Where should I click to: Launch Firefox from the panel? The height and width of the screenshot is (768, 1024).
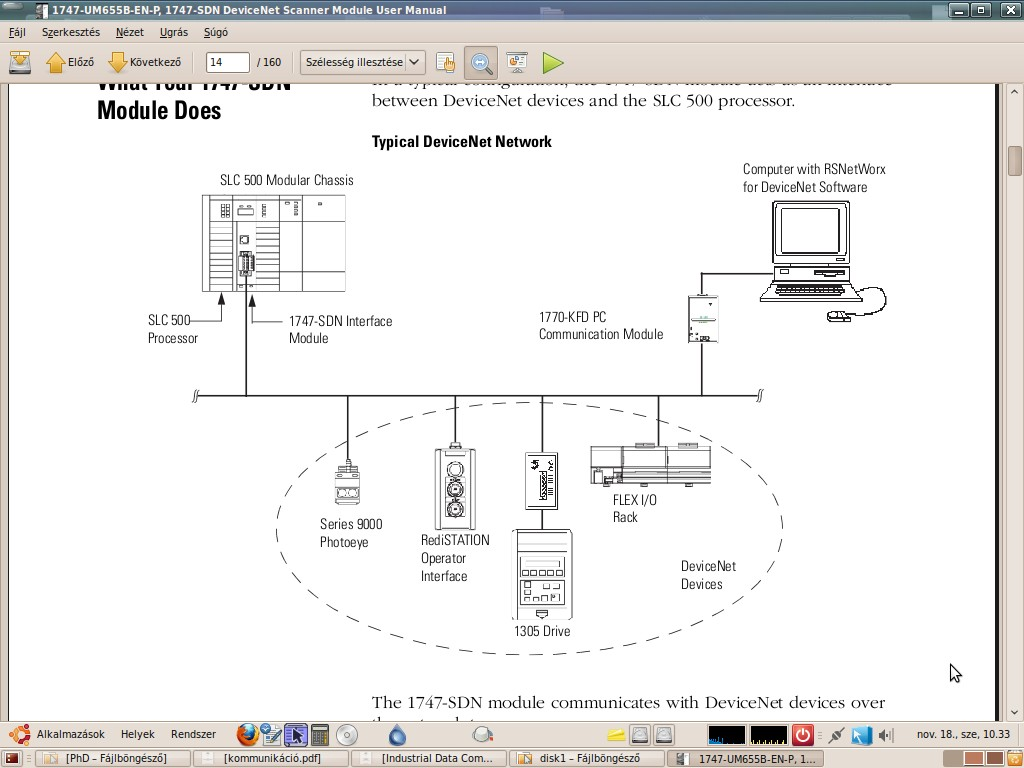(247, 735)
